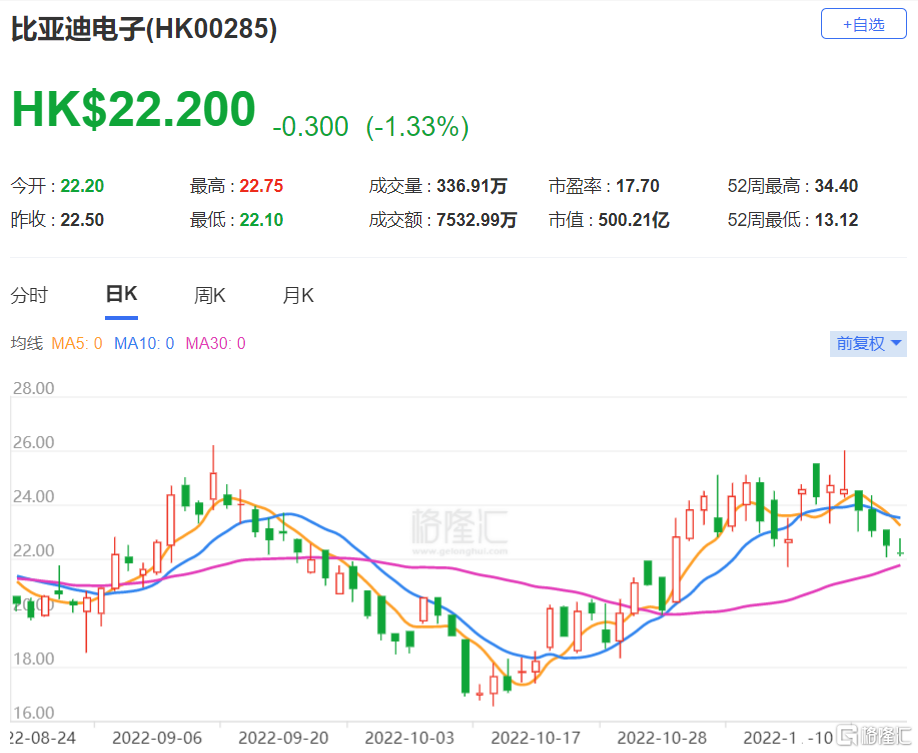
Task: Open the 周K weekly chart tab
Action: (210, 295)
